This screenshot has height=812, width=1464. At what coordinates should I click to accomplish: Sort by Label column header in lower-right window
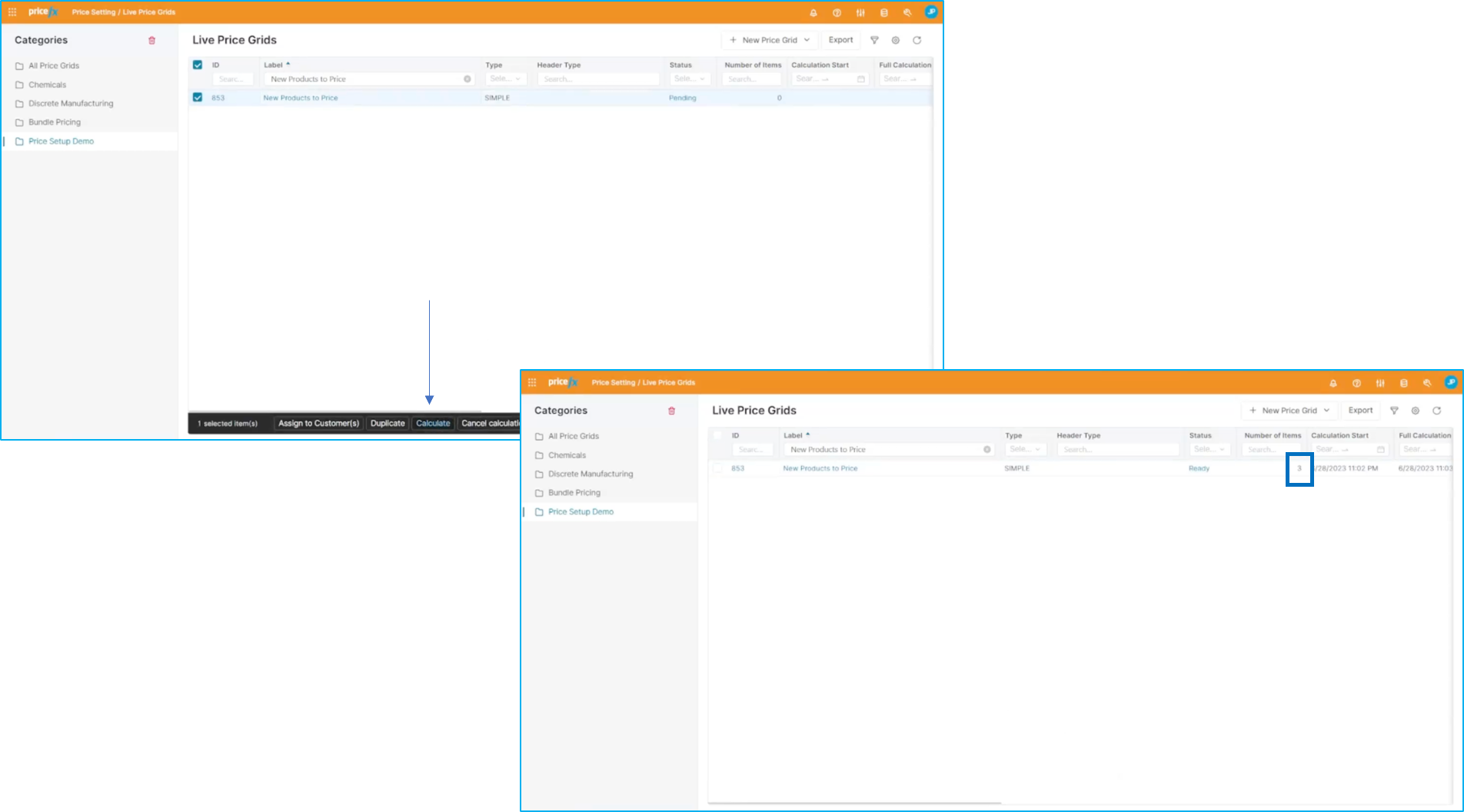(x=797, y=435)
